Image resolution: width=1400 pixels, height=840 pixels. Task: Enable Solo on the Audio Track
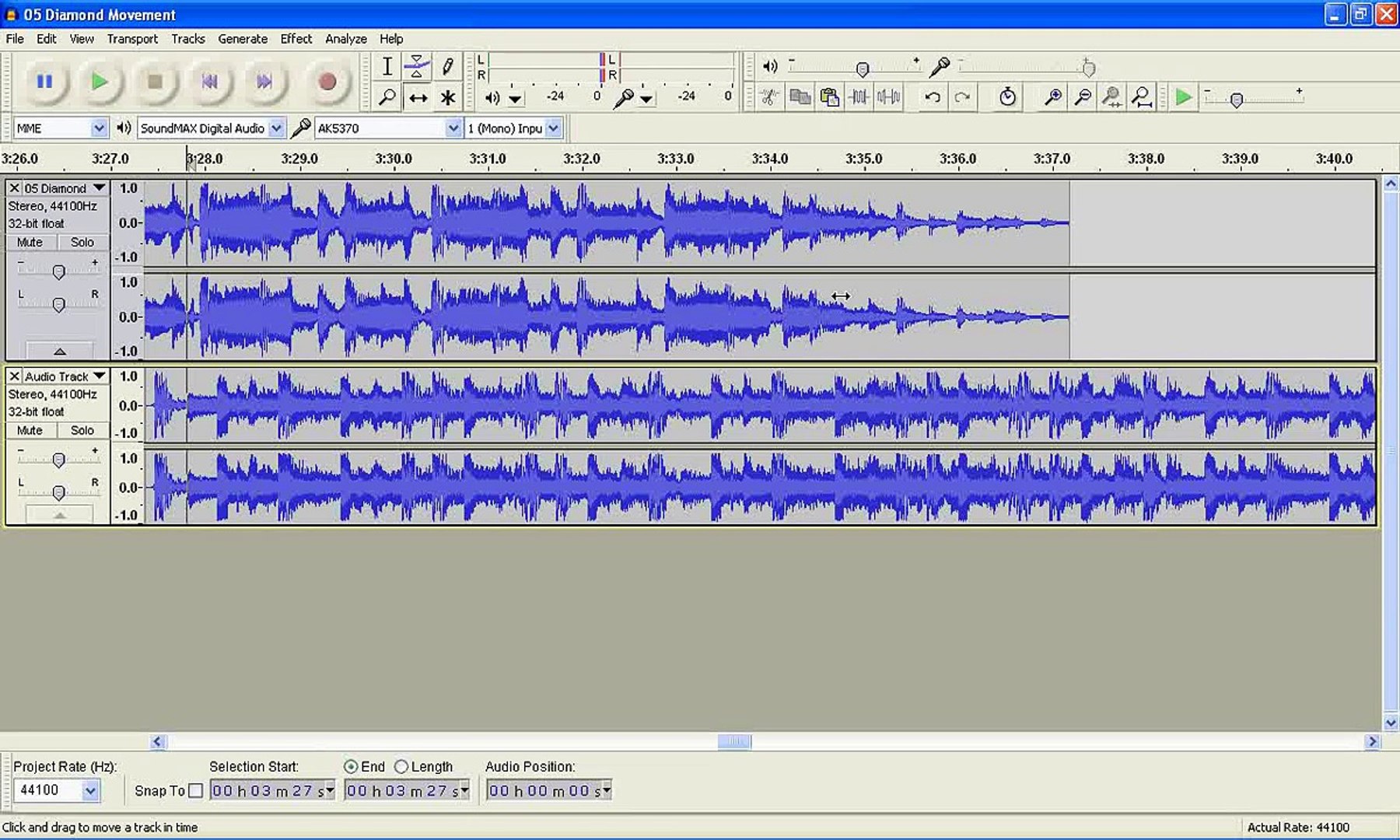81,430
